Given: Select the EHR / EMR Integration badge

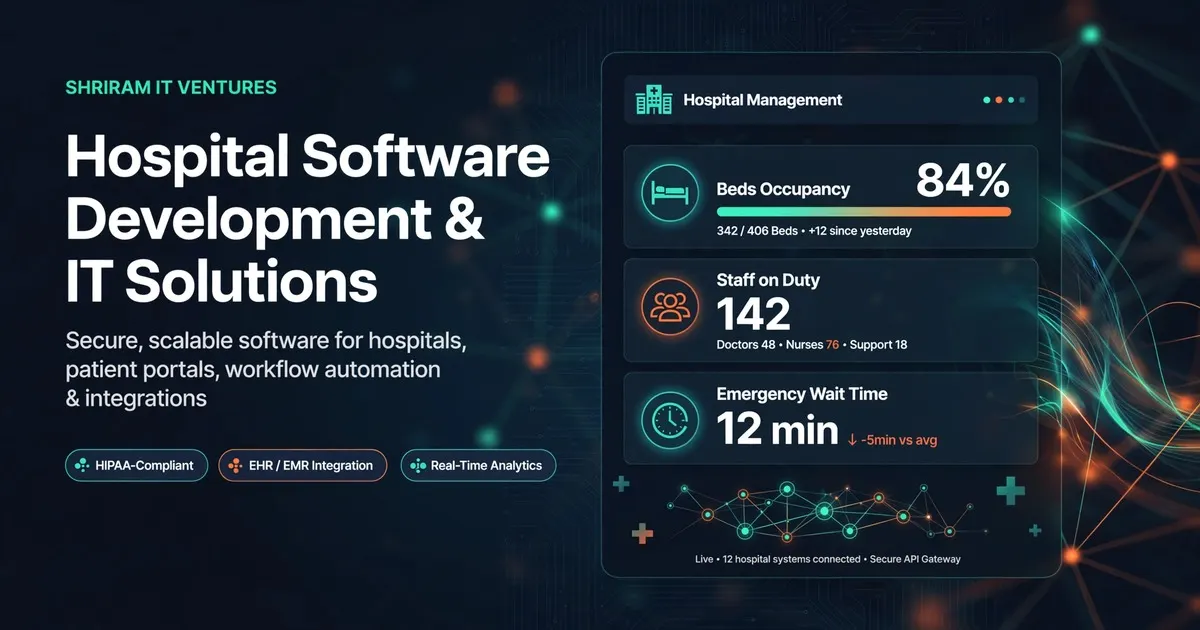Looking at the screenshot, I should pos(302,466).
